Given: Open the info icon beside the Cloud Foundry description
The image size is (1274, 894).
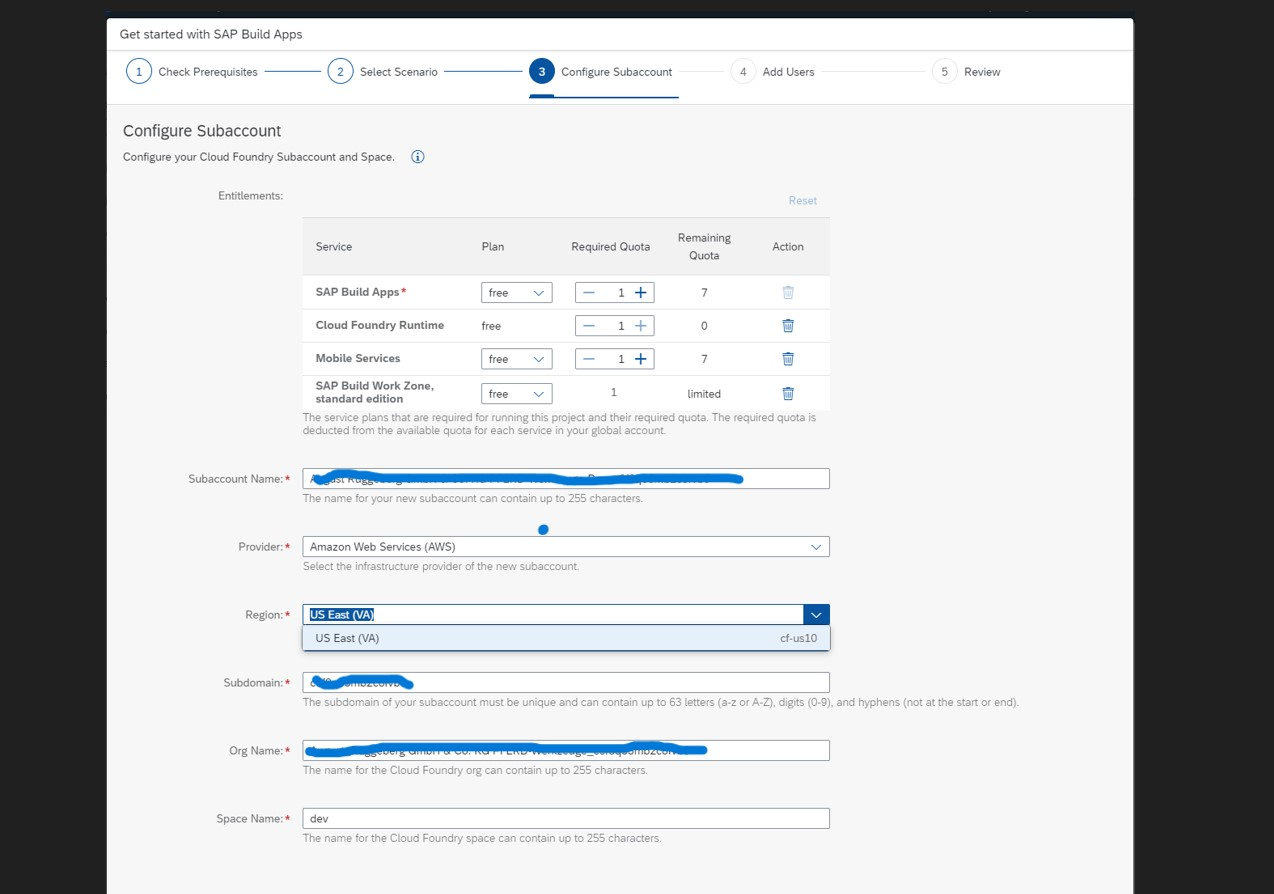Looking at the screenshot, I should tap(418, 157).
